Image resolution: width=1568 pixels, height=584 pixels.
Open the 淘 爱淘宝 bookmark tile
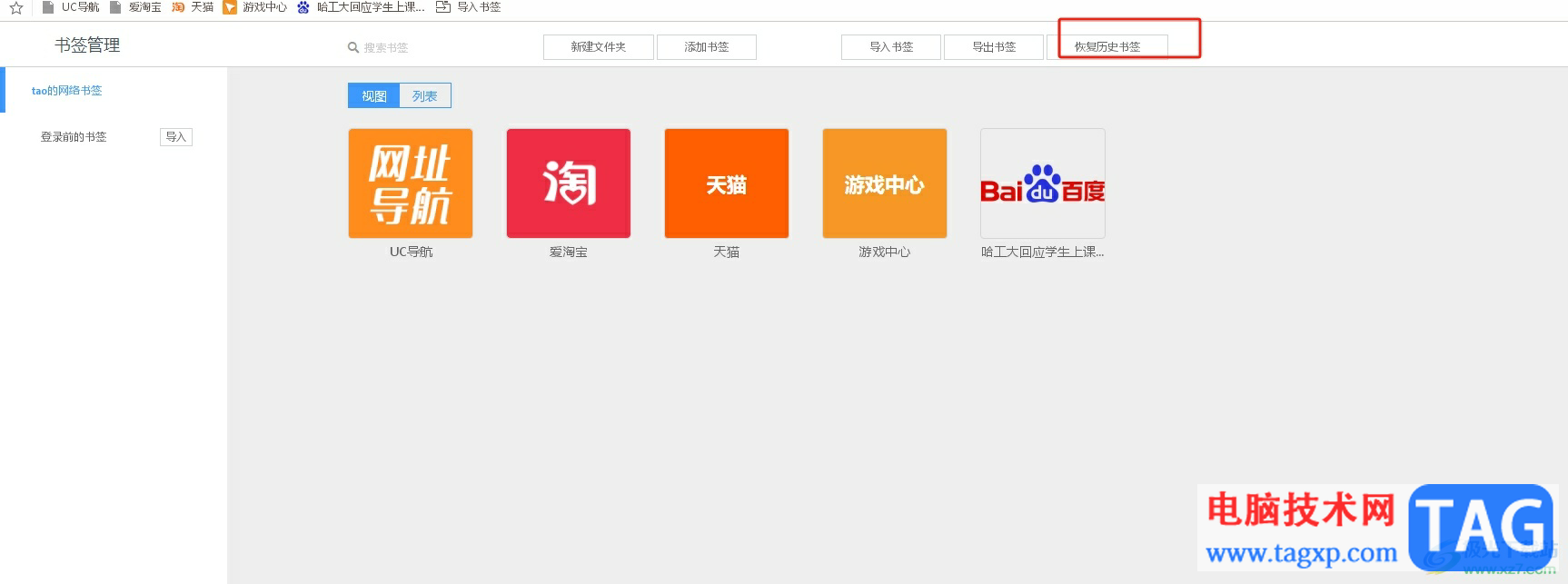[x=569, y=183]
